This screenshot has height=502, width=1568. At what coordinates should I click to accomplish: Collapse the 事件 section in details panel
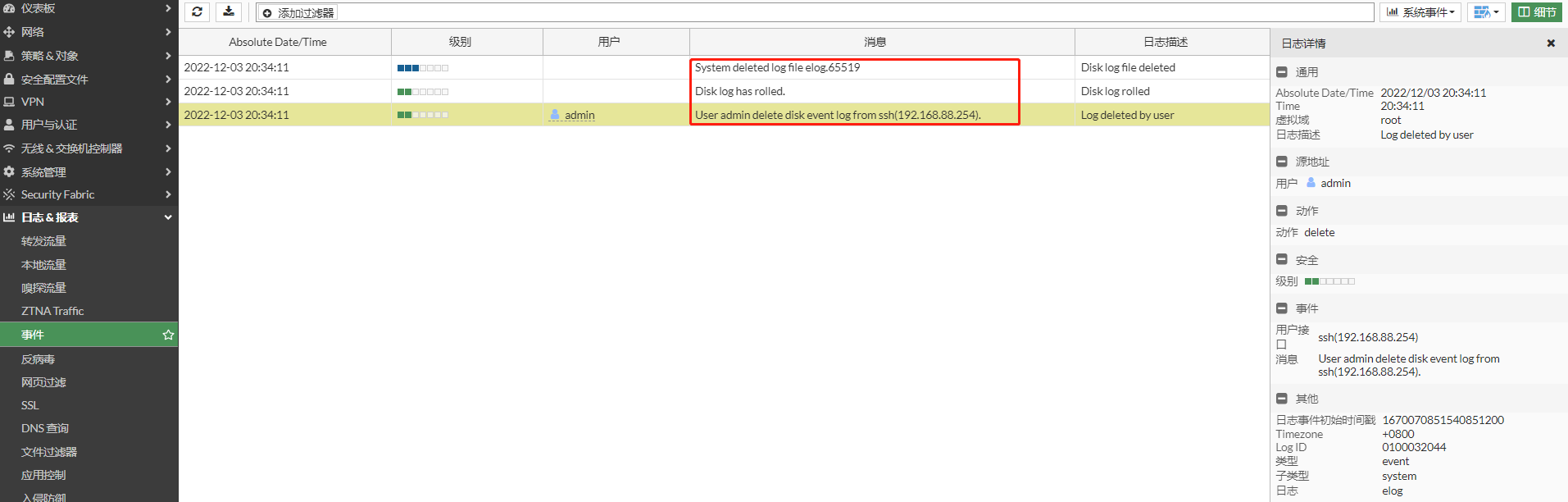1282,308
